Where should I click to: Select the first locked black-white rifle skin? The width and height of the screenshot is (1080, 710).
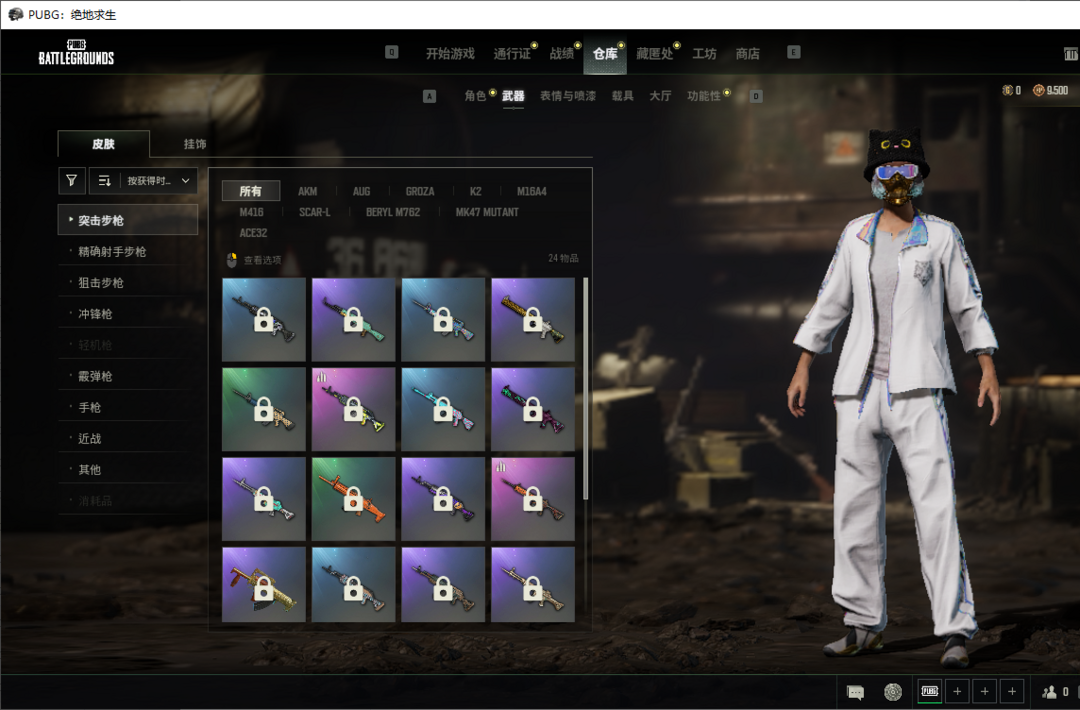(264, 320)
